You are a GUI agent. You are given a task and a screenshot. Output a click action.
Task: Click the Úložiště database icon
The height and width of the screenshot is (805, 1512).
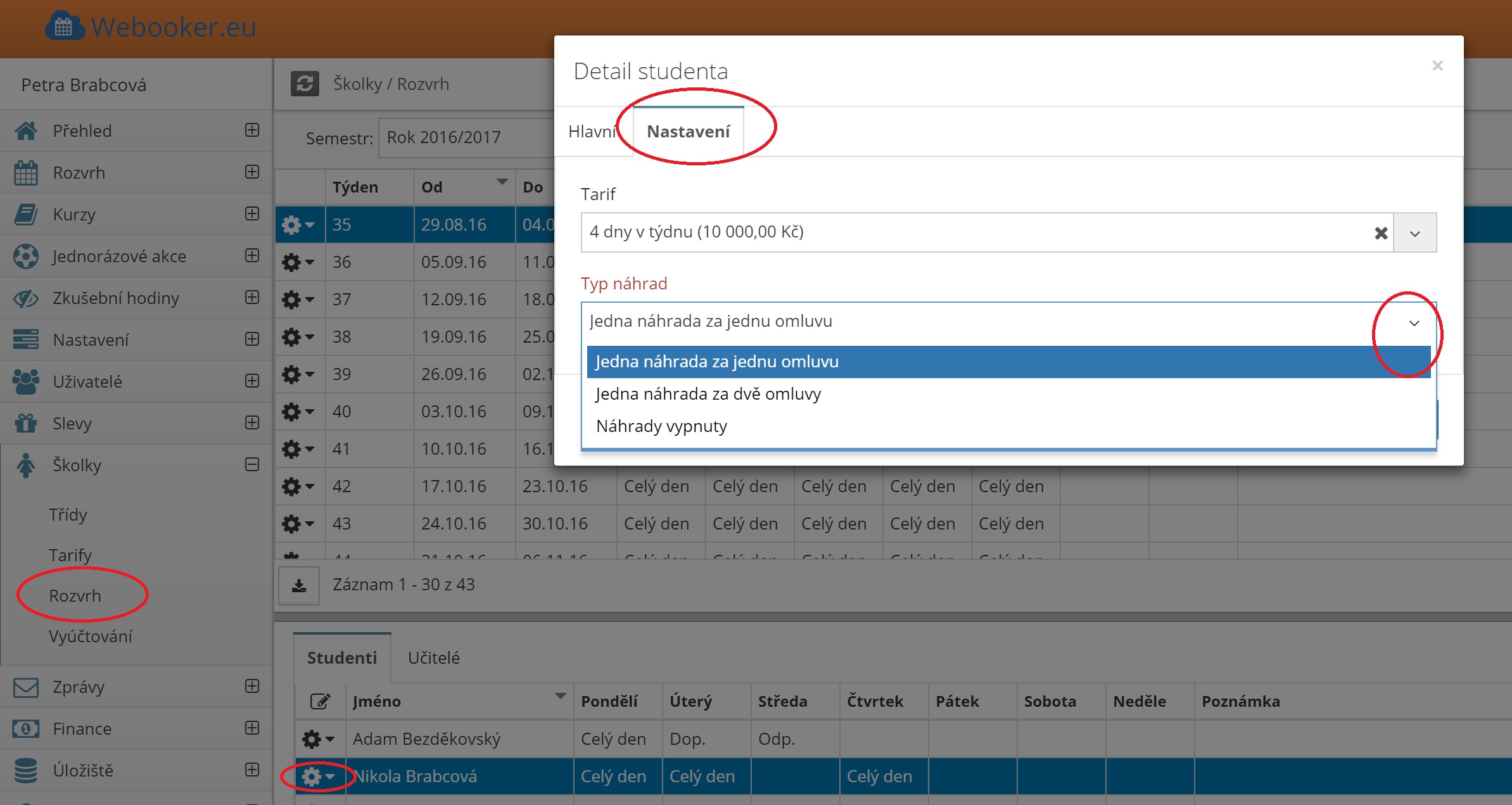coord(26,771)
